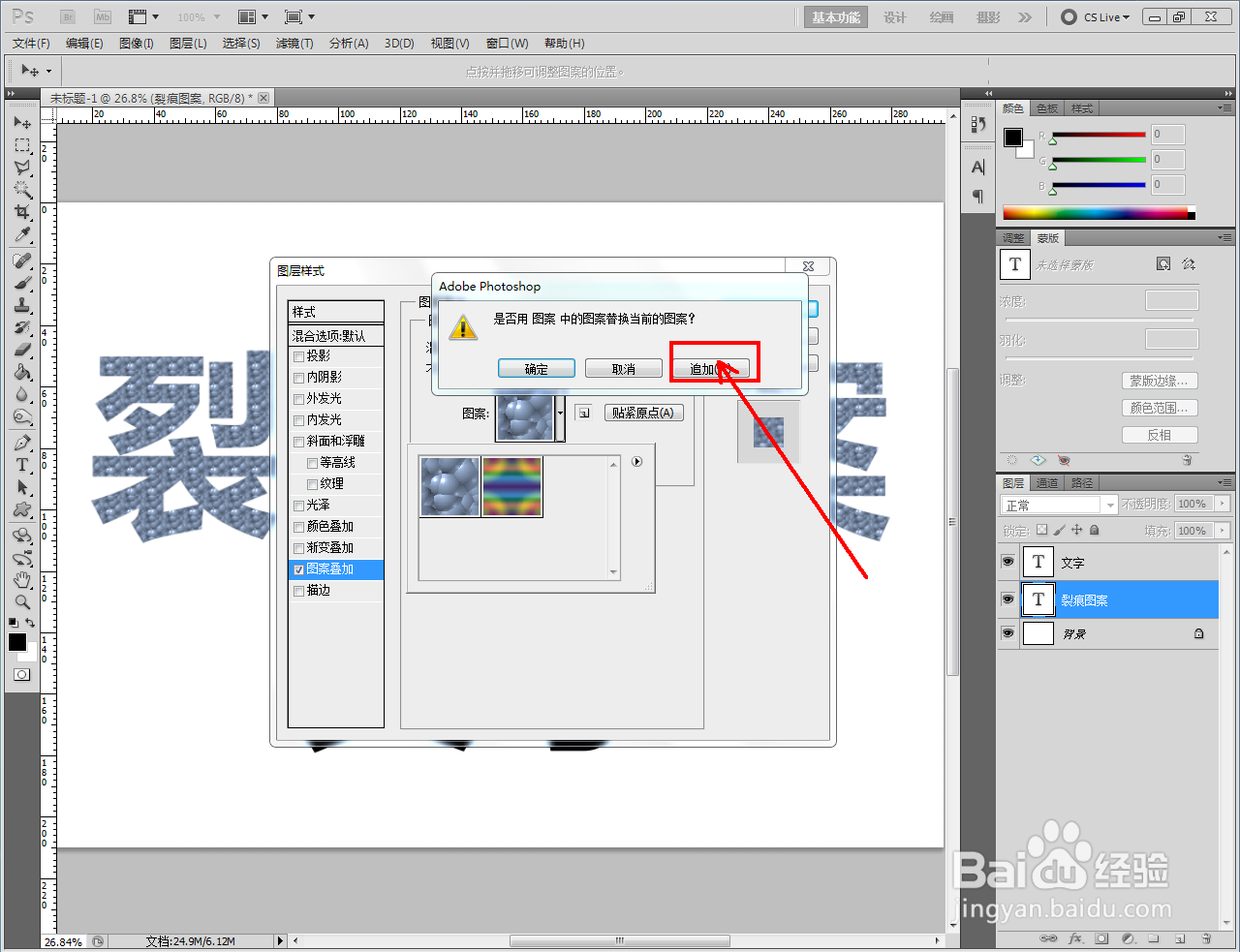
Task: Open the 滤镜 menu
Action: tap(294, 43)
